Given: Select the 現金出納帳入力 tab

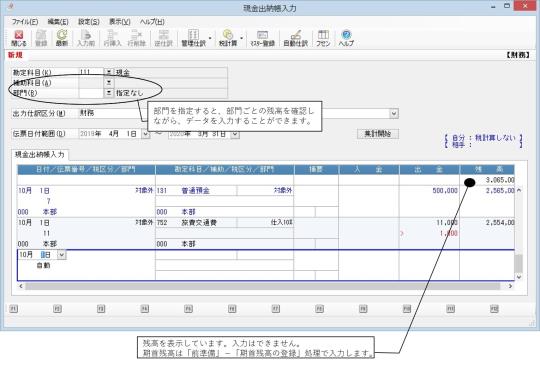Looking at the screenshot, I should pos(40,155).
